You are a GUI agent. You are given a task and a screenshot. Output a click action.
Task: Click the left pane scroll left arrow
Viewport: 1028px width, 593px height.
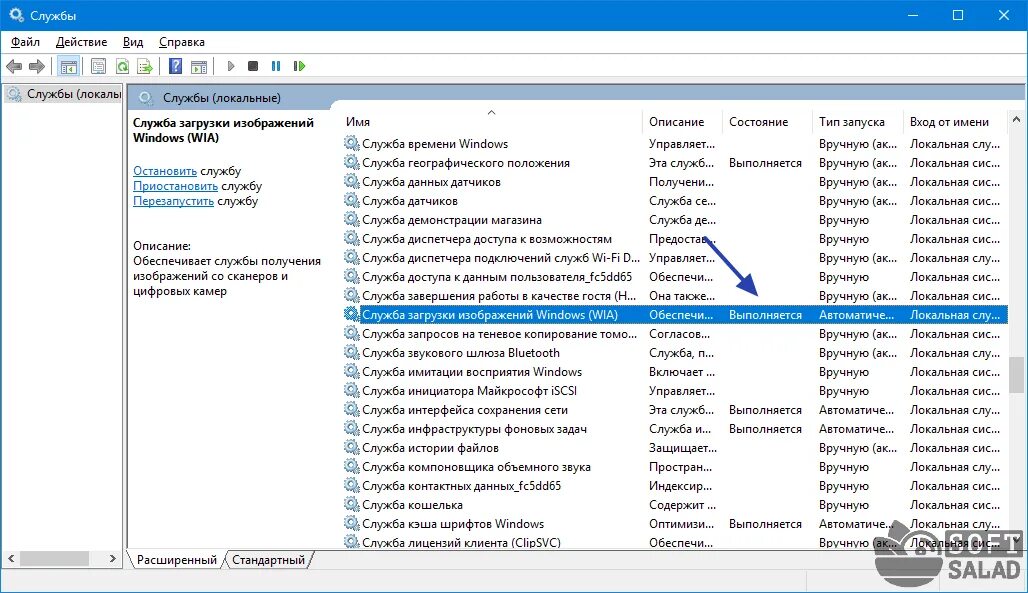[x=11, y=559]
